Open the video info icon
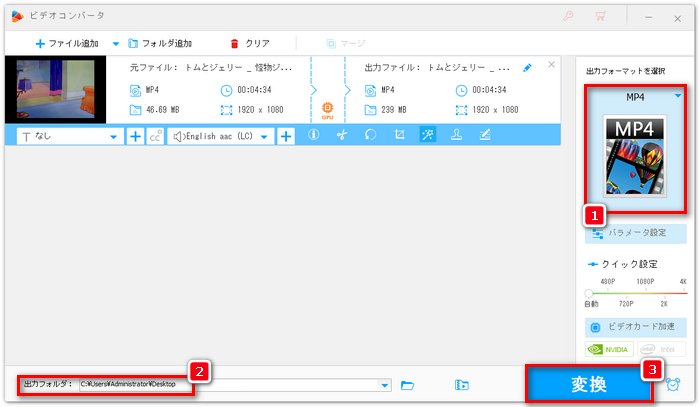The image size is (700, 407). pyautogui.click(x=313, y=136)
